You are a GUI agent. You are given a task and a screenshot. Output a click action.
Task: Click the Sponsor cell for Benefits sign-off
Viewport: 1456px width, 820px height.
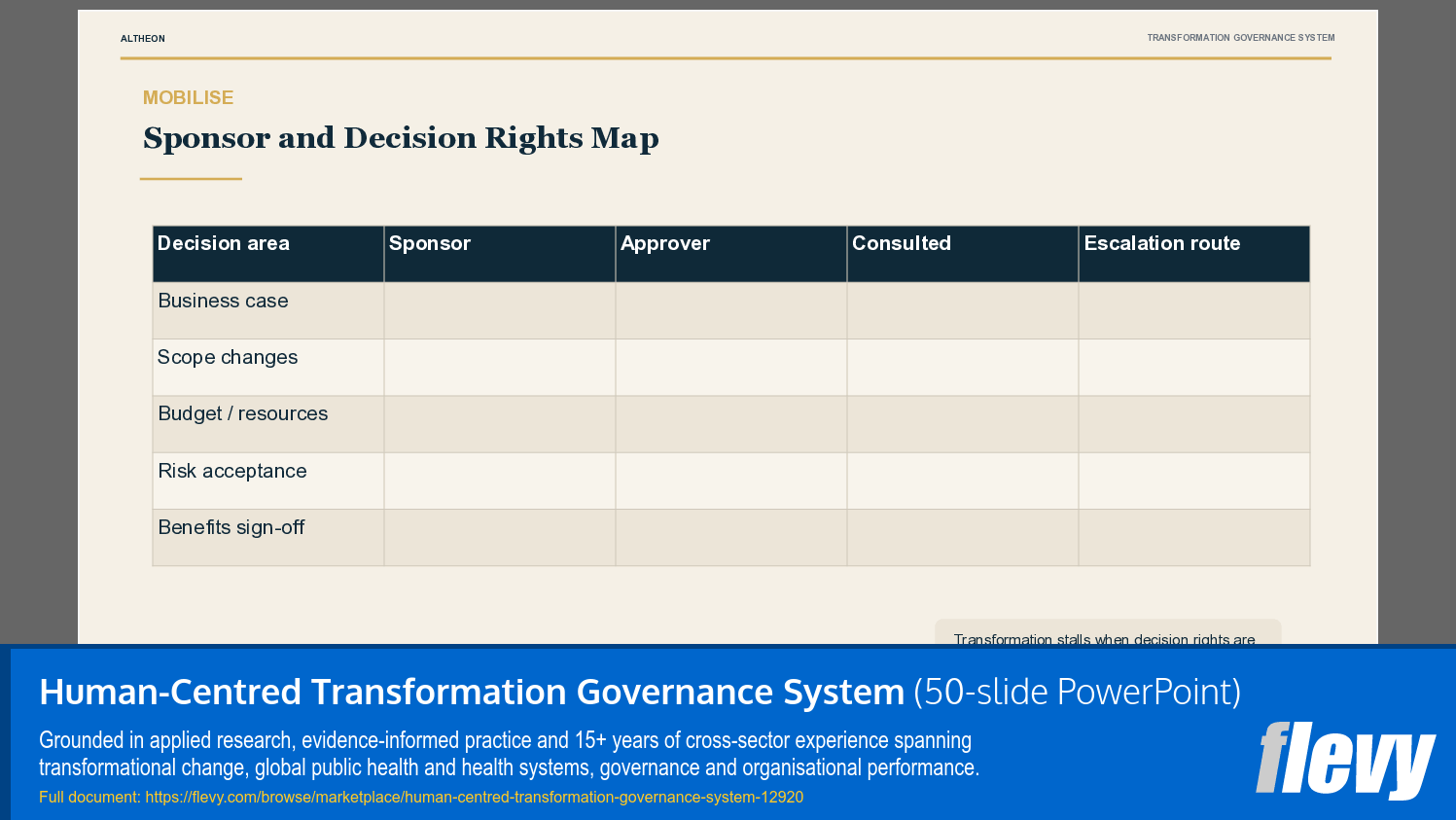pyautogui.click(x=500, y=537)
